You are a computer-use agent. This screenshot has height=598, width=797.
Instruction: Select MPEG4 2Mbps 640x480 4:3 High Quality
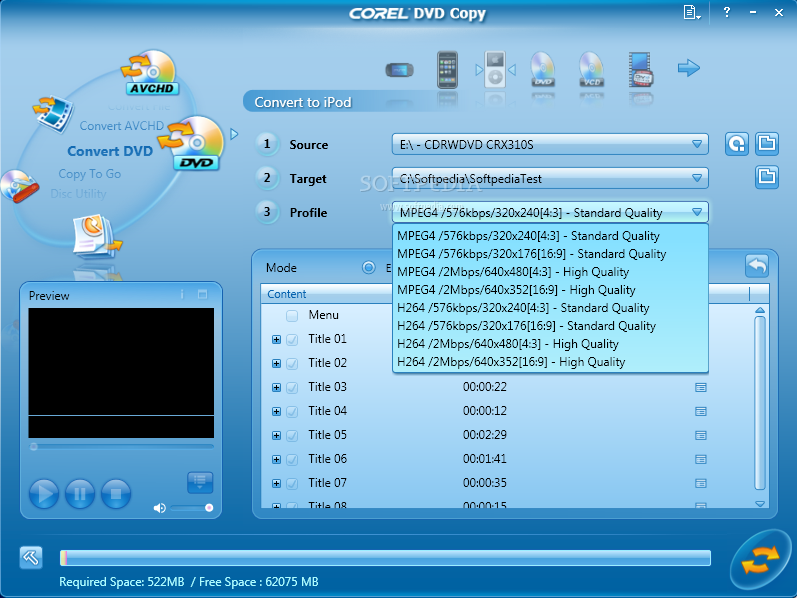(x=550, y=272)
